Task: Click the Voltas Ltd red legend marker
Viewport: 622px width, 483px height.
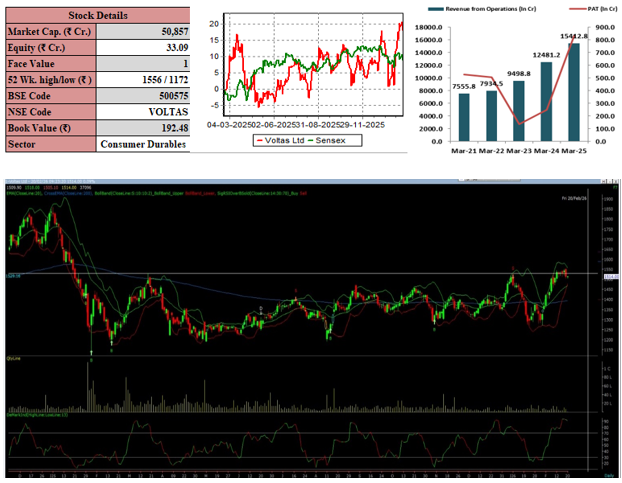Action: (260, 140)
